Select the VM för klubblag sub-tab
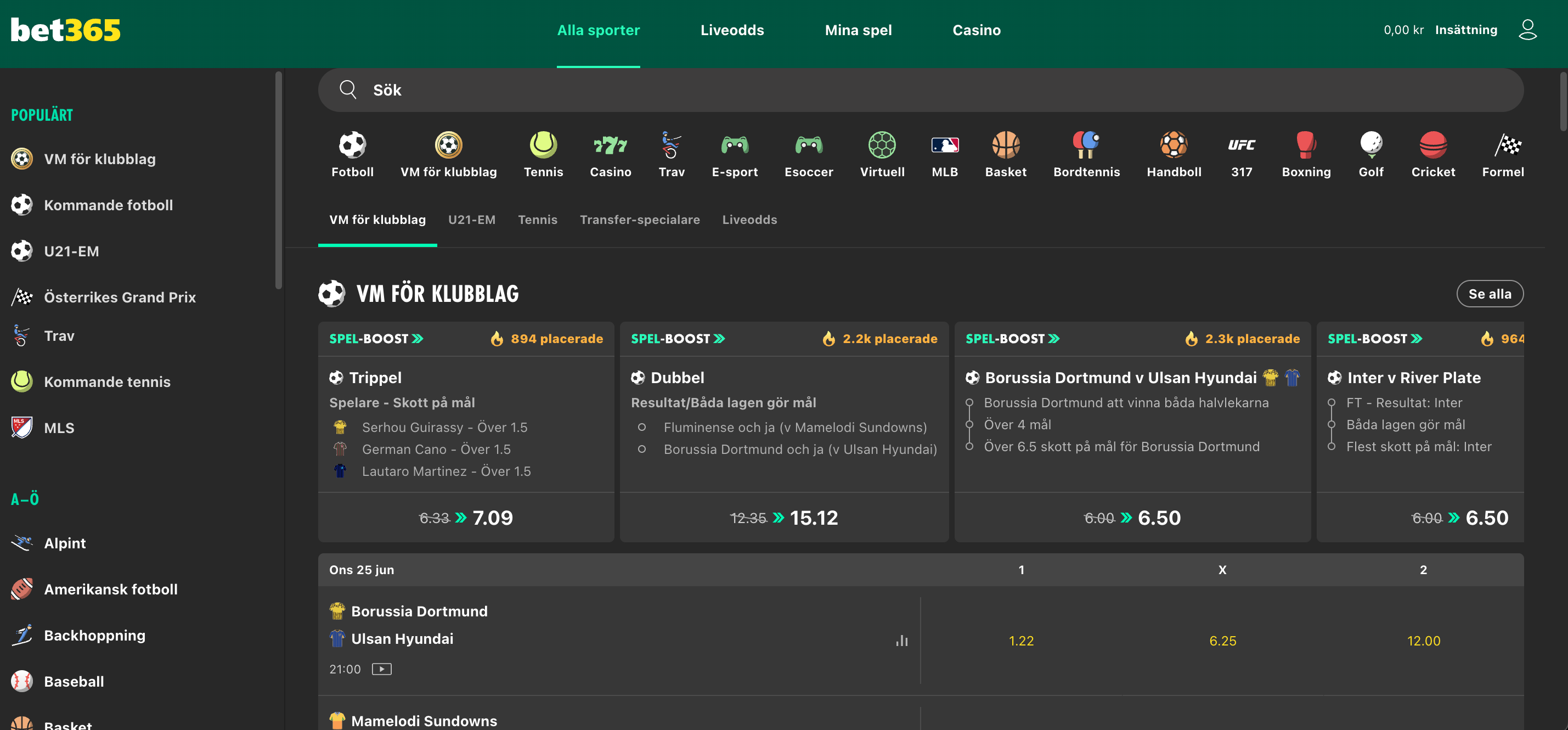1568x730 pixels. [x=377, y=220]
